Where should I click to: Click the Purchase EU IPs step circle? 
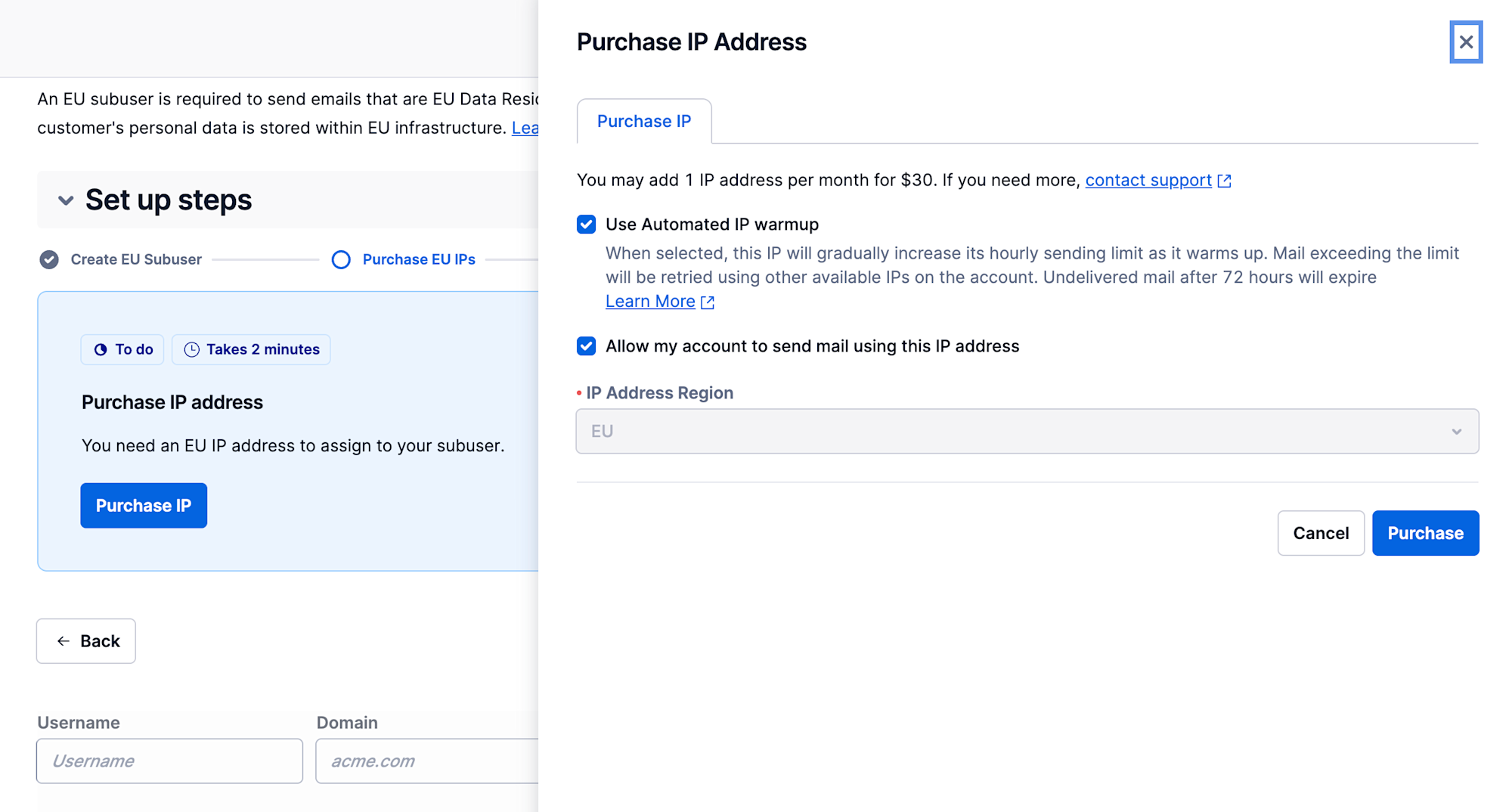[341, 259]
